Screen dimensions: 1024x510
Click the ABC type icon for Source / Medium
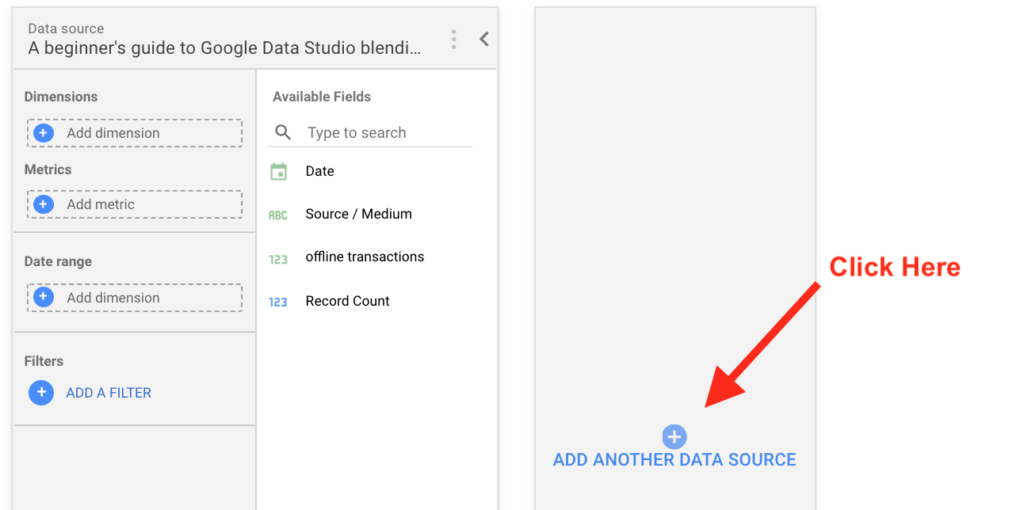(x=278, y=215)
